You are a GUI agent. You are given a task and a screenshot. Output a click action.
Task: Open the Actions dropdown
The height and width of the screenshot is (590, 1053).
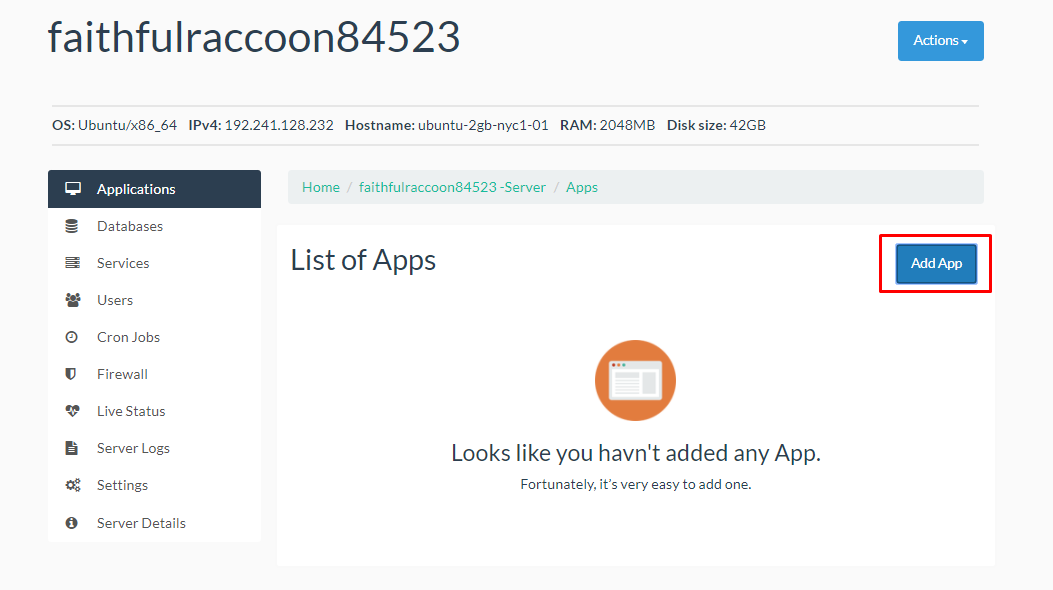click(940, 40)
